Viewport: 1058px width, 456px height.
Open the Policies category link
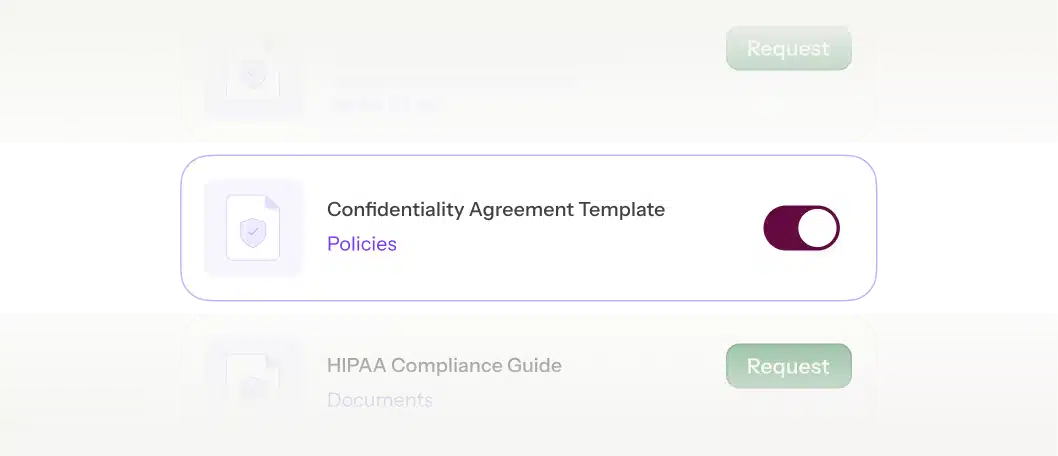click(362, 244)
